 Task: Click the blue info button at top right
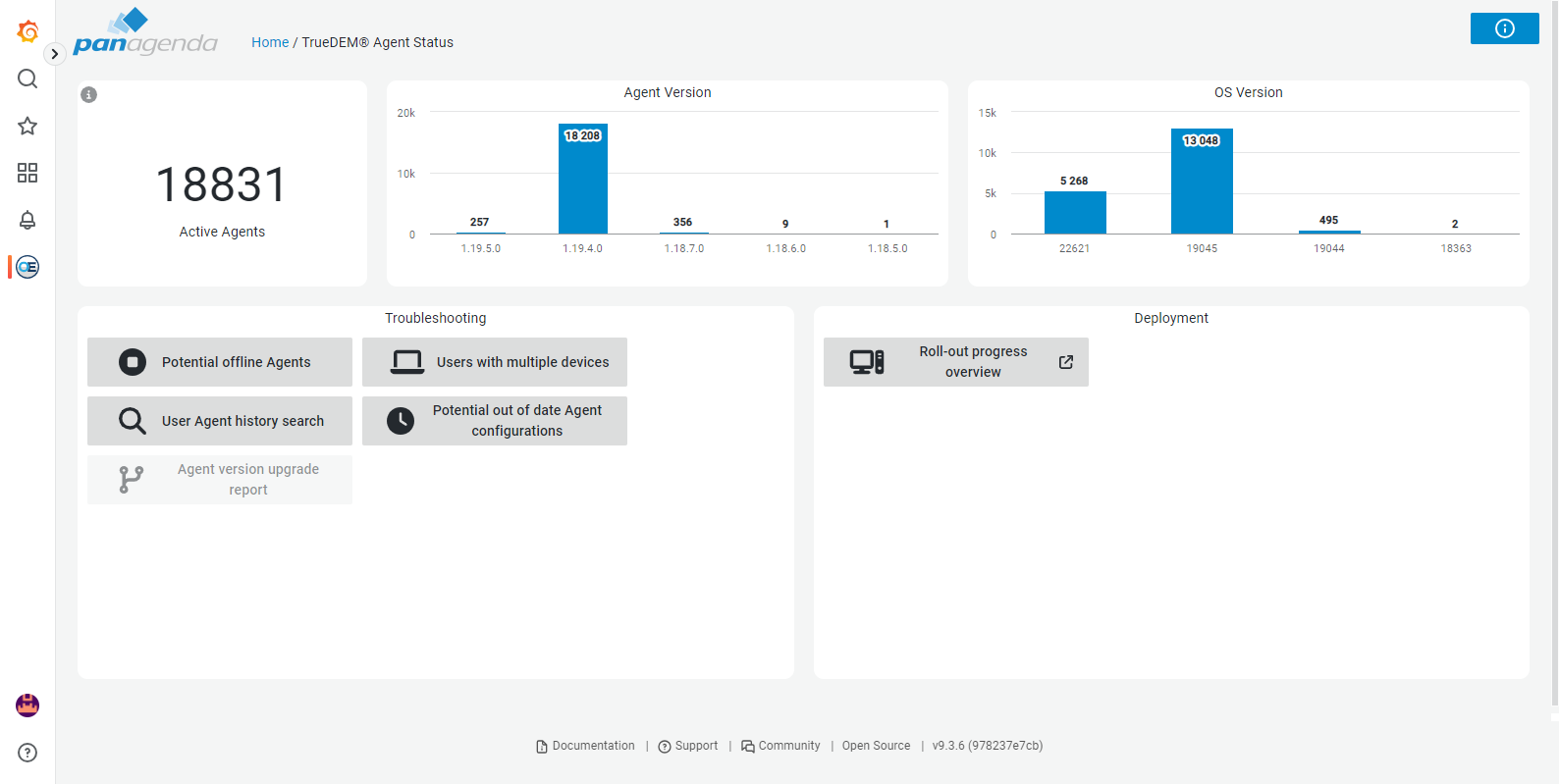[1504, 28]
